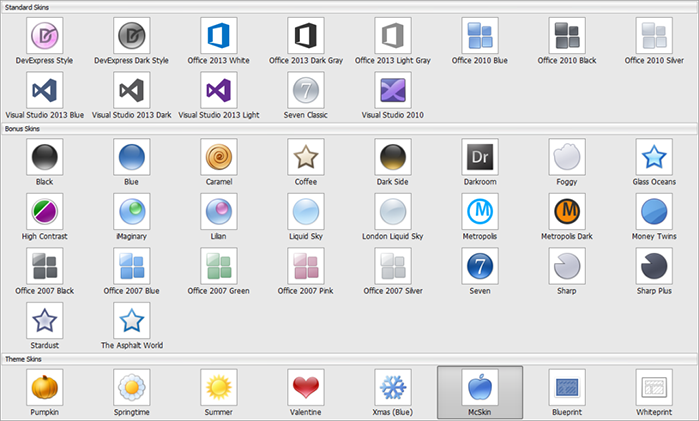Select the Office 2007 Black skin
Image resolution: width=699 pixels, height=421 pixels.
tap(45, 266)
